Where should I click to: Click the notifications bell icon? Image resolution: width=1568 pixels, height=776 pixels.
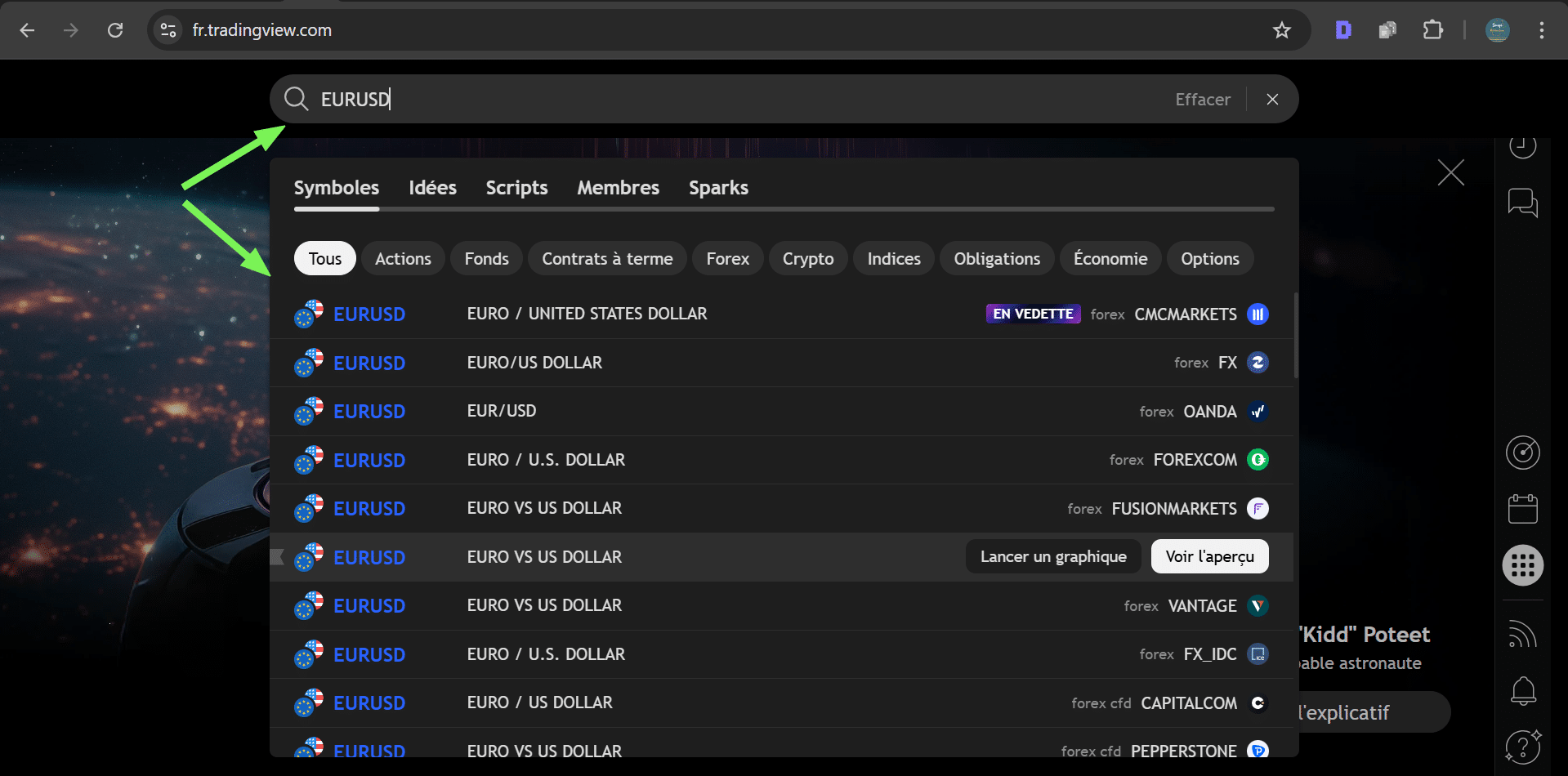pyautogui.click(x=1522, y=691)
